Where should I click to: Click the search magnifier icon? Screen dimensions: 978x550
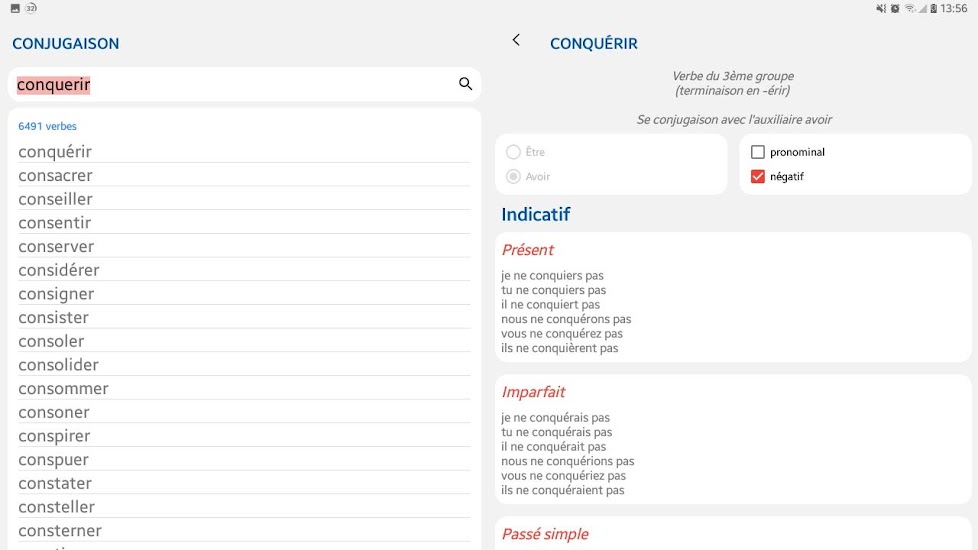tap(465, 84)
